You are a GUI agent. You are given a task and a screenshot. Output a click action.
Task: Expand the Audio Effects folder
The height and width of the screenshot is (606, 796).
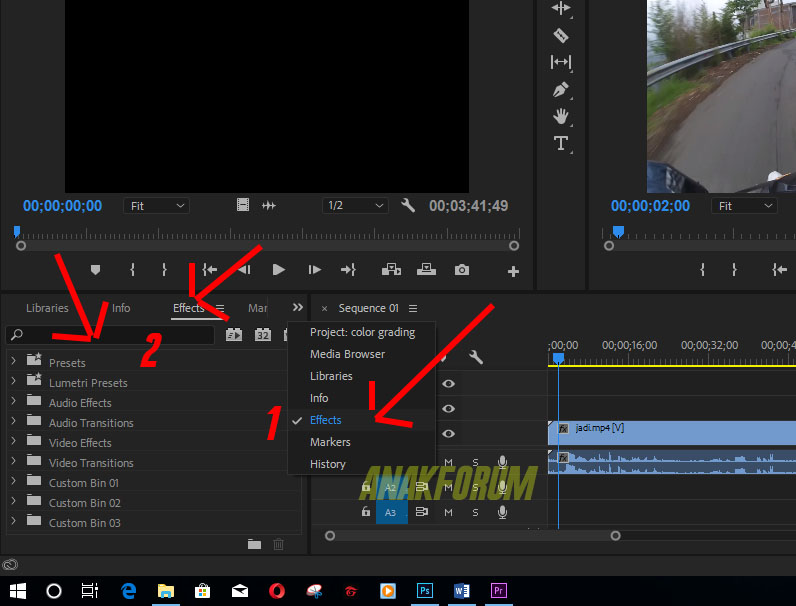coord(13,400)
